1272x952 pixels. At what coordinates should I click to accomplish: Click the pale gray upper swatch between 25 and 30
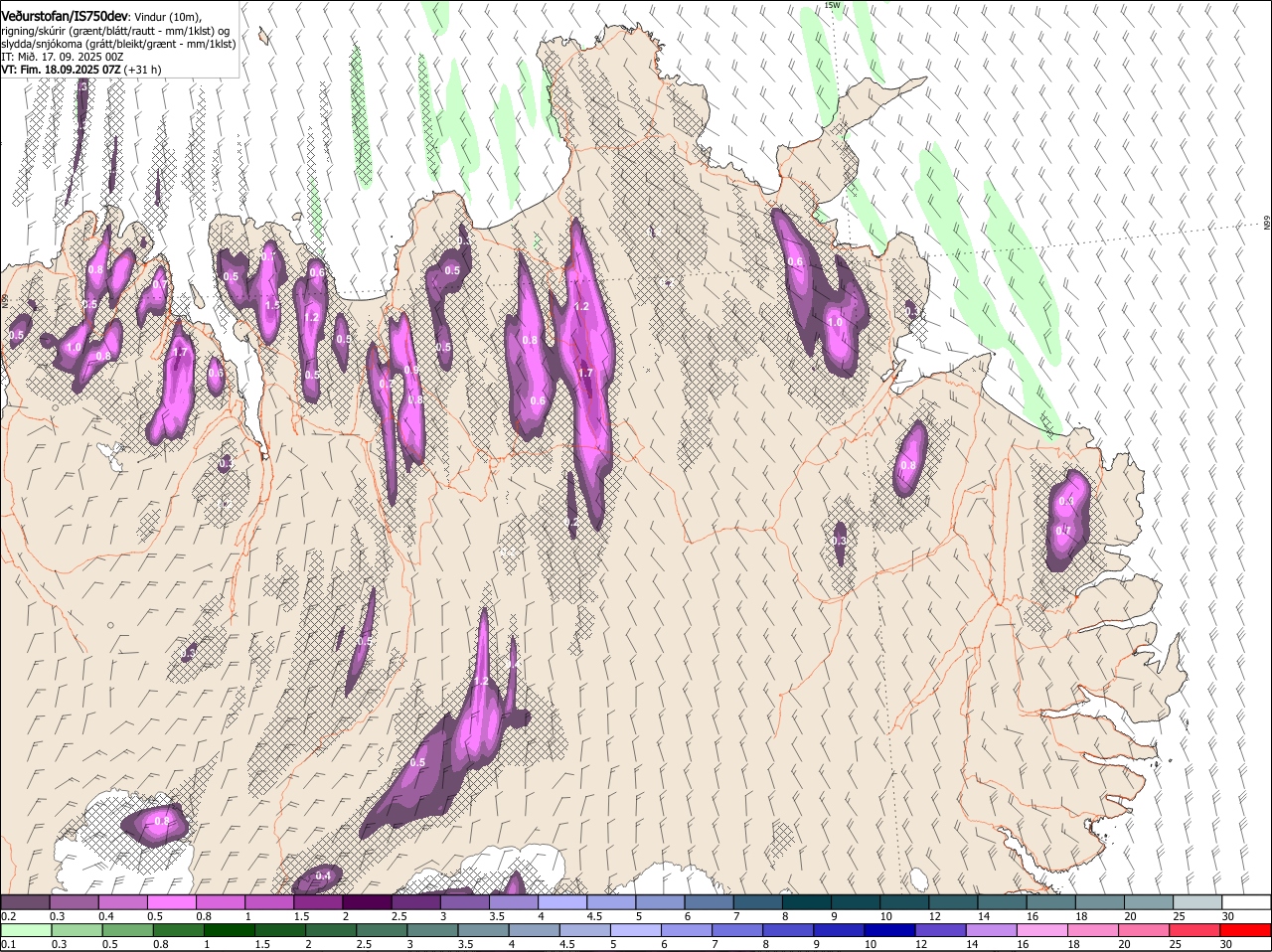point(1197,901)
